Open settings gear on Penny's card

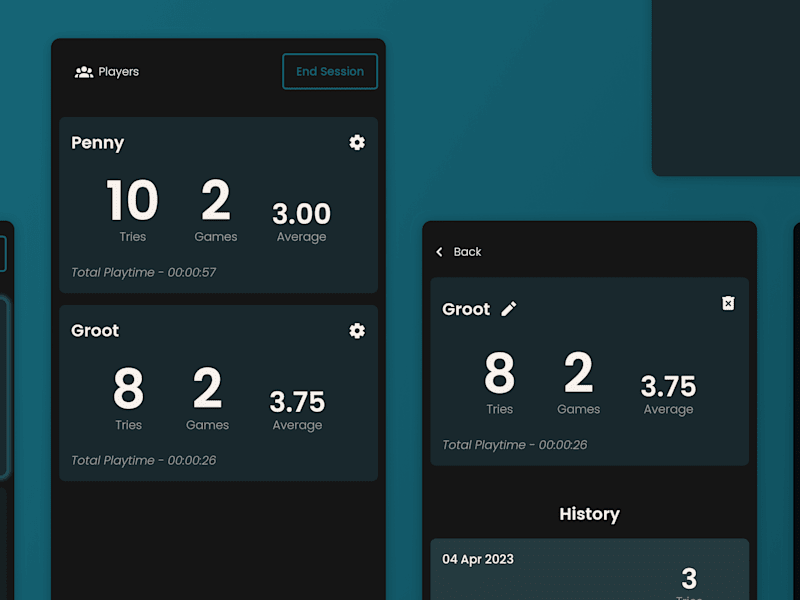coord(357,142)
